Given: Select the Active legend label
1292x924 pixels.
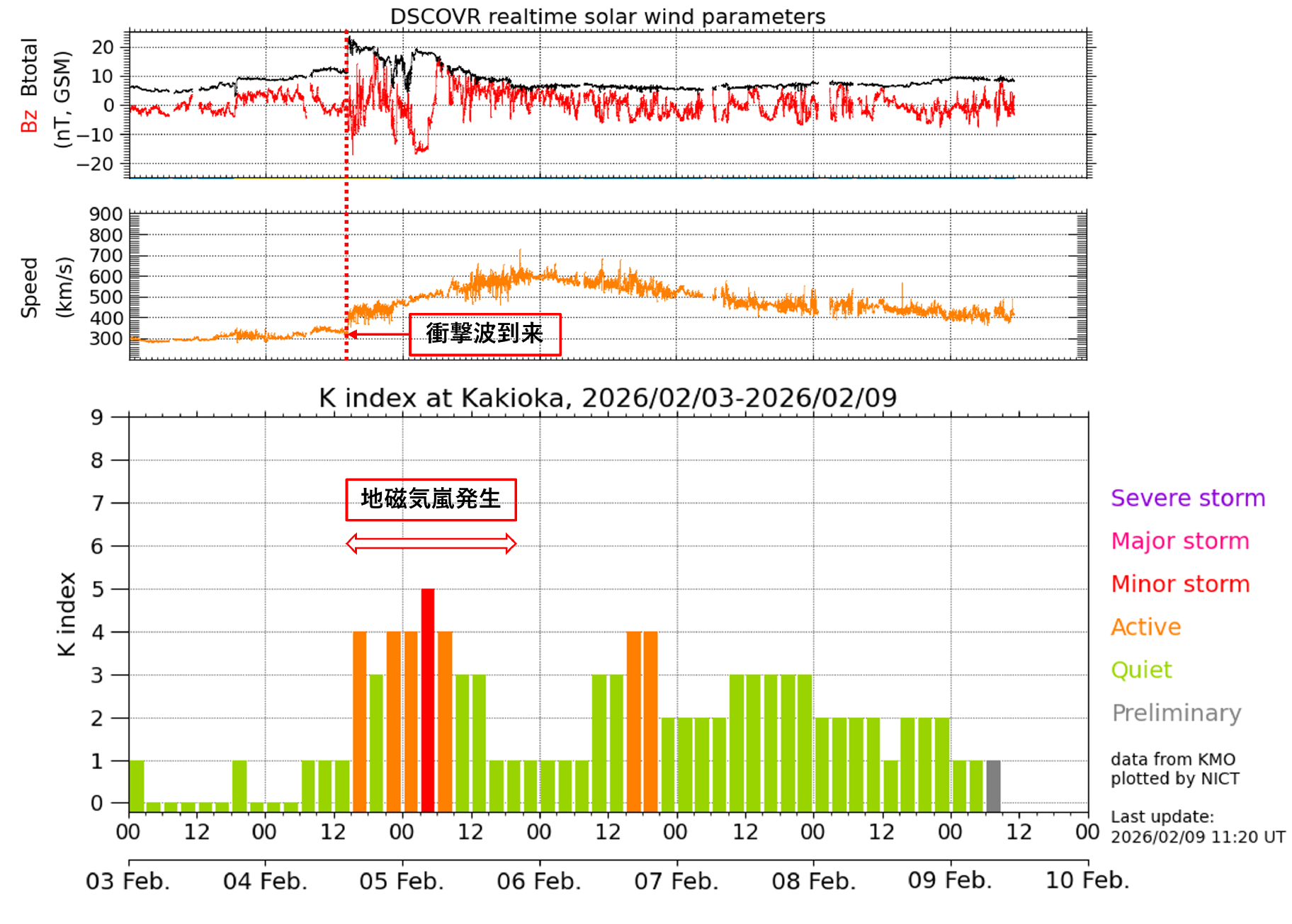Looking at the screenshot, I should (1145, 627).
